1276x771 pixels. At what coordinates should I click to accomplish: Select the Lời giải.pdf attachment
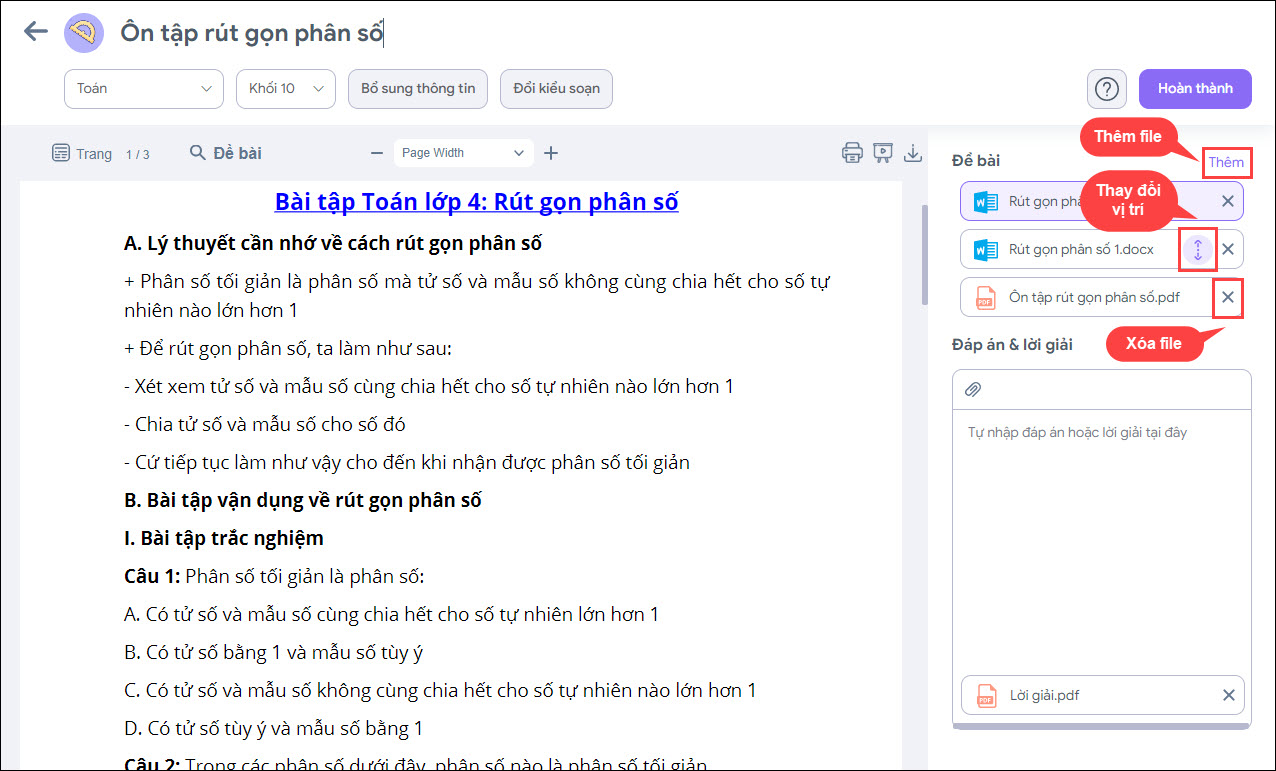tap(1102, 696)
